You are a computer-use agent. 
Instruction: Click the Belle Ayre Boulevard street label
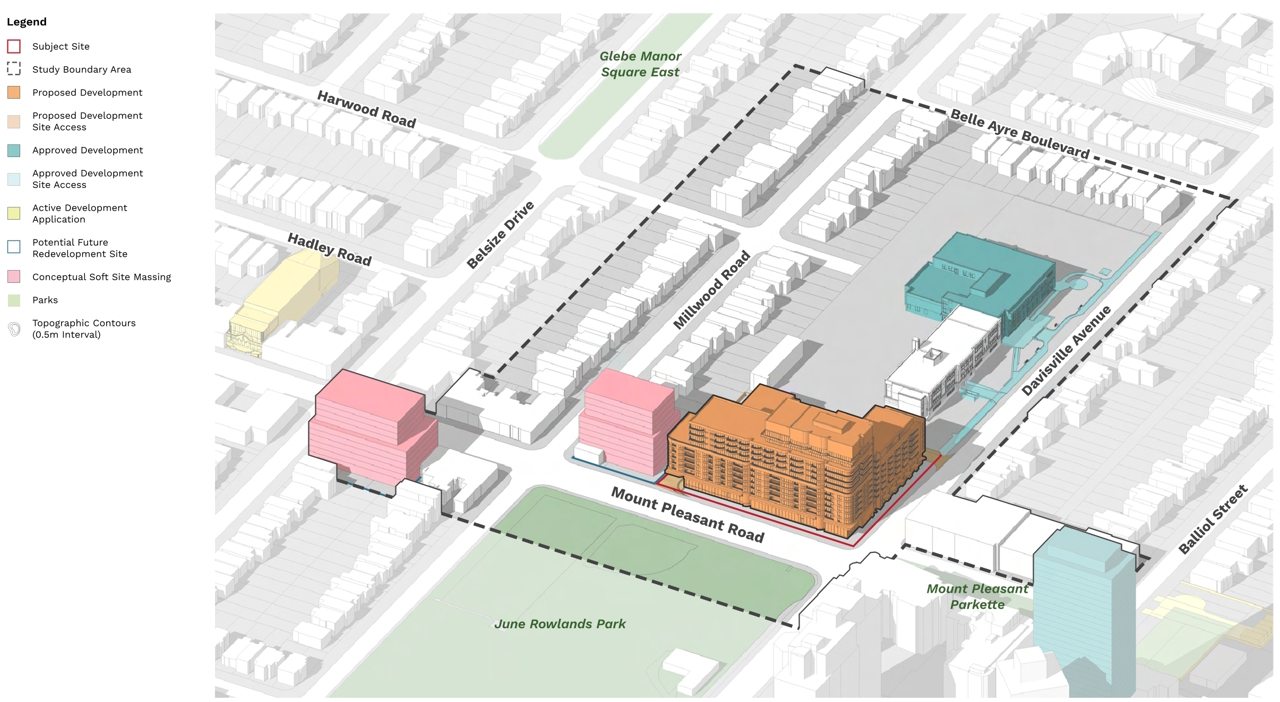(x=1019, y=134)
